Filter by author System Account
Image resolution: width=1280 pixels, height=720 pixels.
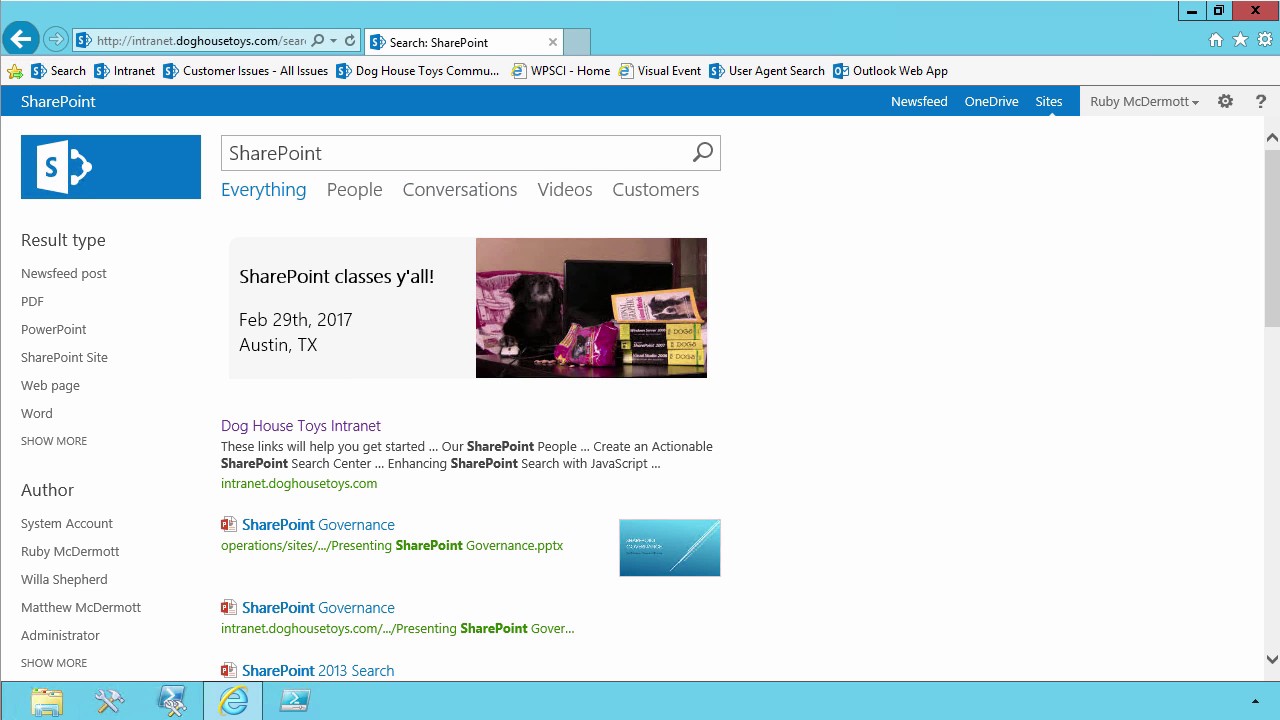[x=67, y=523]
